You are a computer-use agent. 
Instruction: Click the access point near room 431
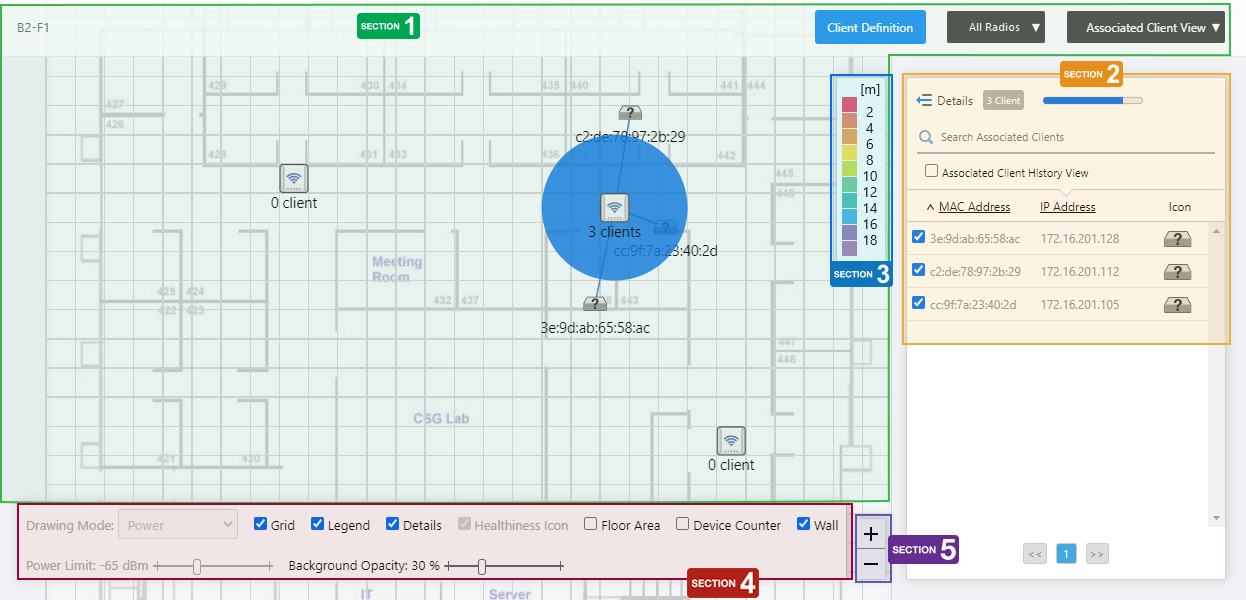pos(294,178)
